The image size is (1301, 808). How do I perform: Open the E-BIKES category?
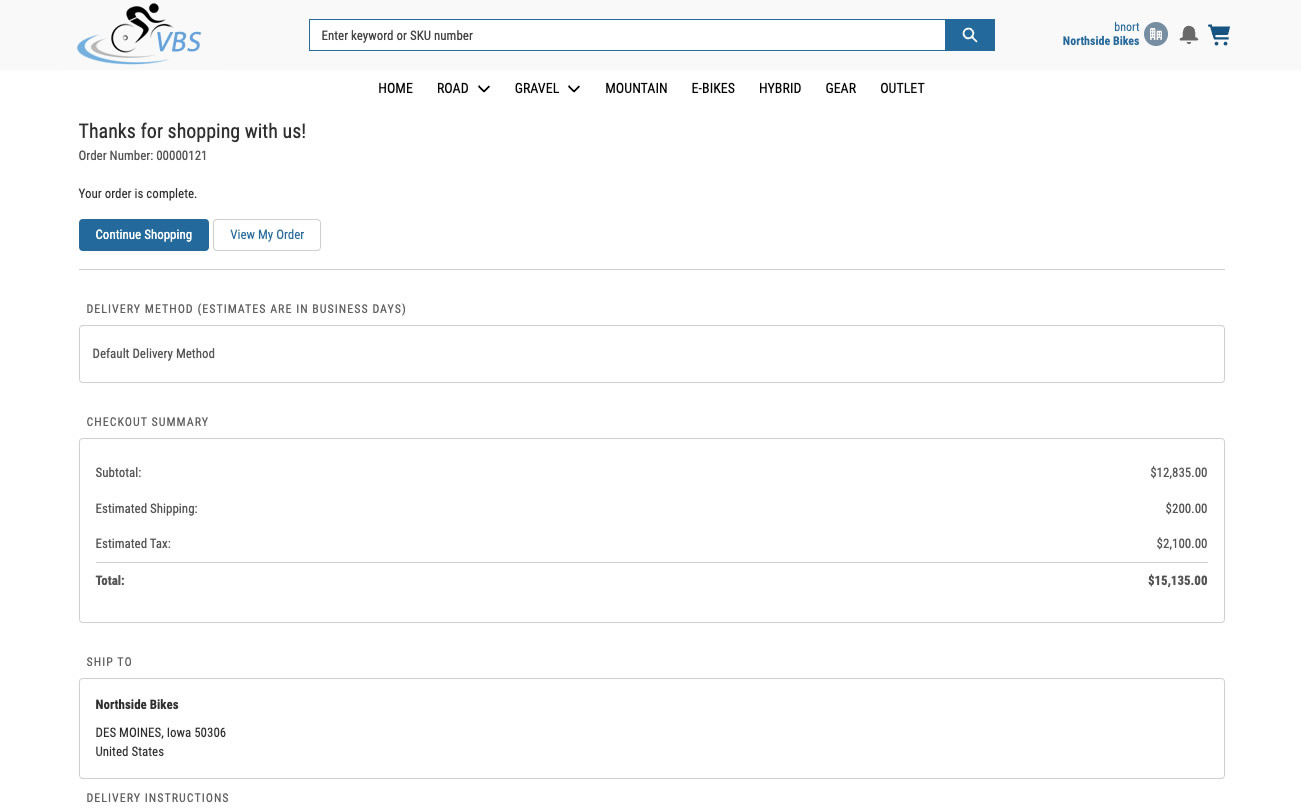[x=713, y=88]
